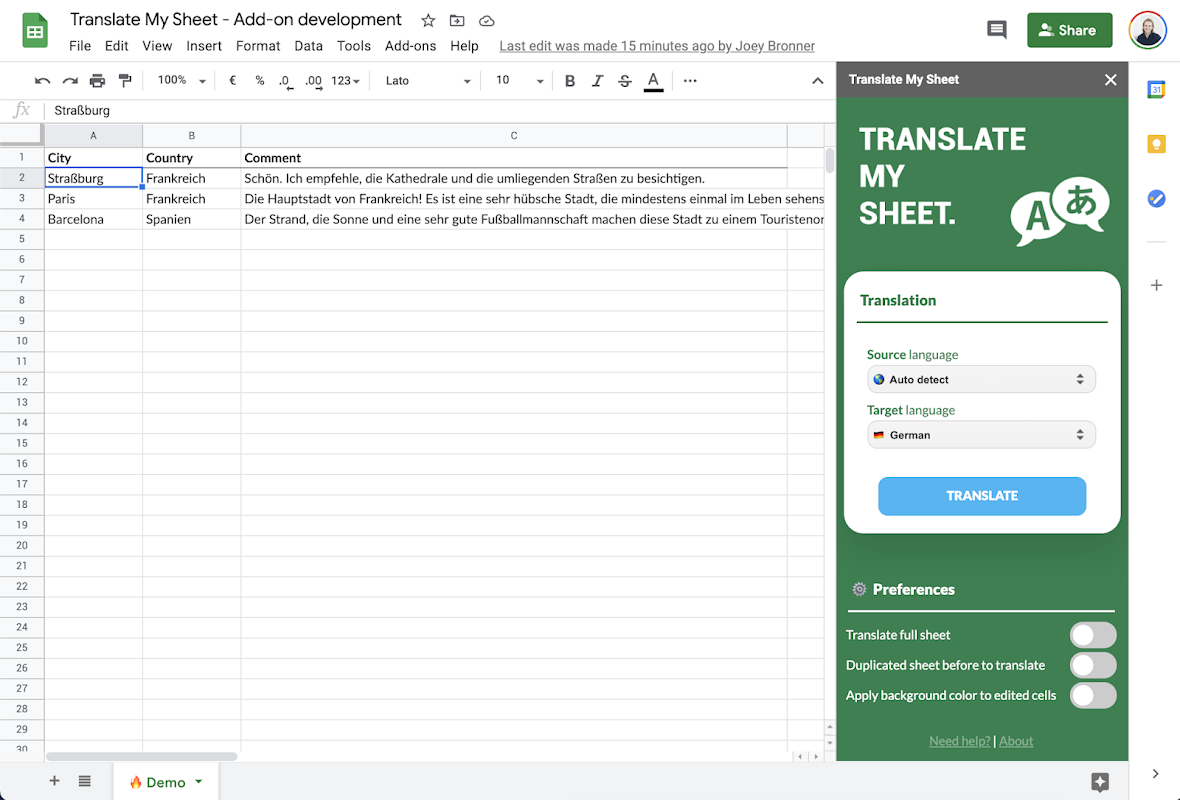Viewport: 1180px width, 800px height.
Task: Open the Add-ons menu
Action: [410, 46]
